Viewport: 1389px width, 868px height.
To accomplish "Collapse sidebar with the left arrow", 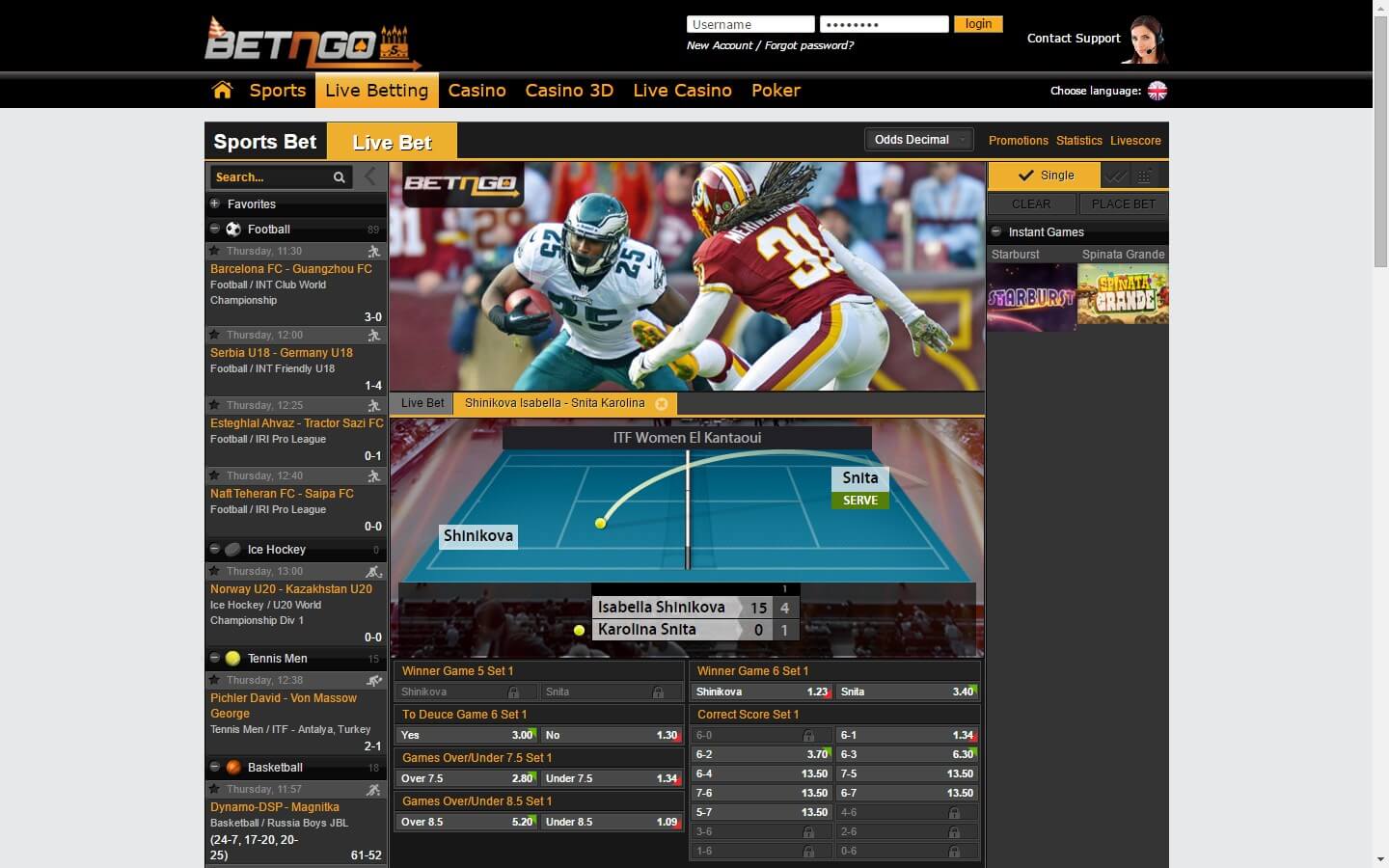I will tap(370, 176).
